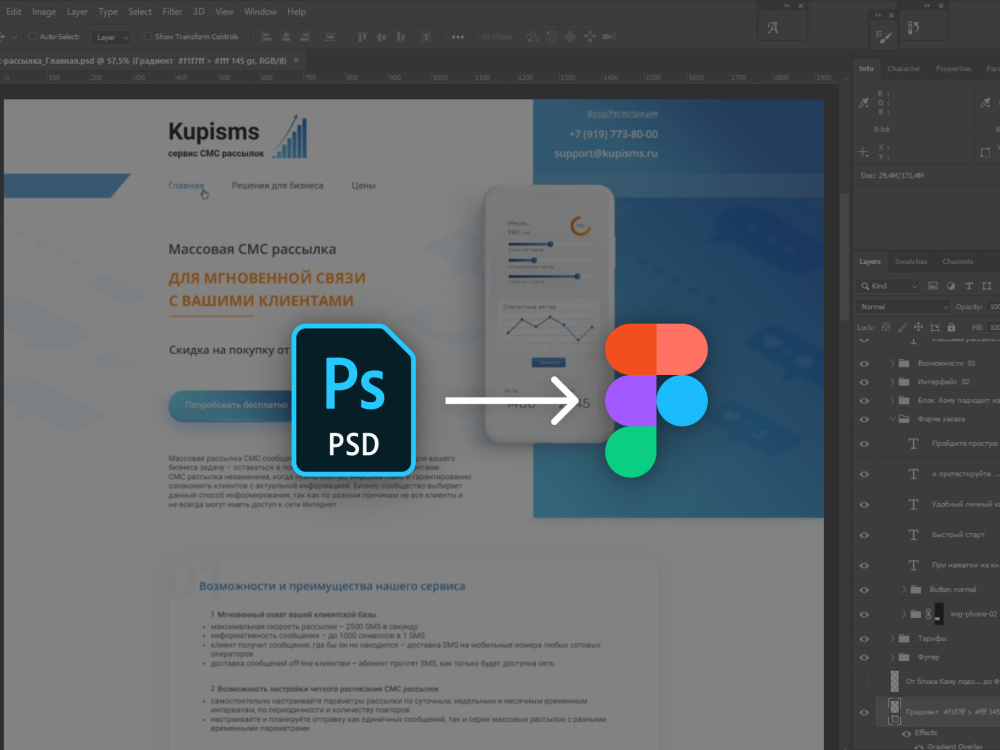Expand the Возможности 01 group
The height and width of the screenshot is (750, 1000).
[x=892, y=364]
